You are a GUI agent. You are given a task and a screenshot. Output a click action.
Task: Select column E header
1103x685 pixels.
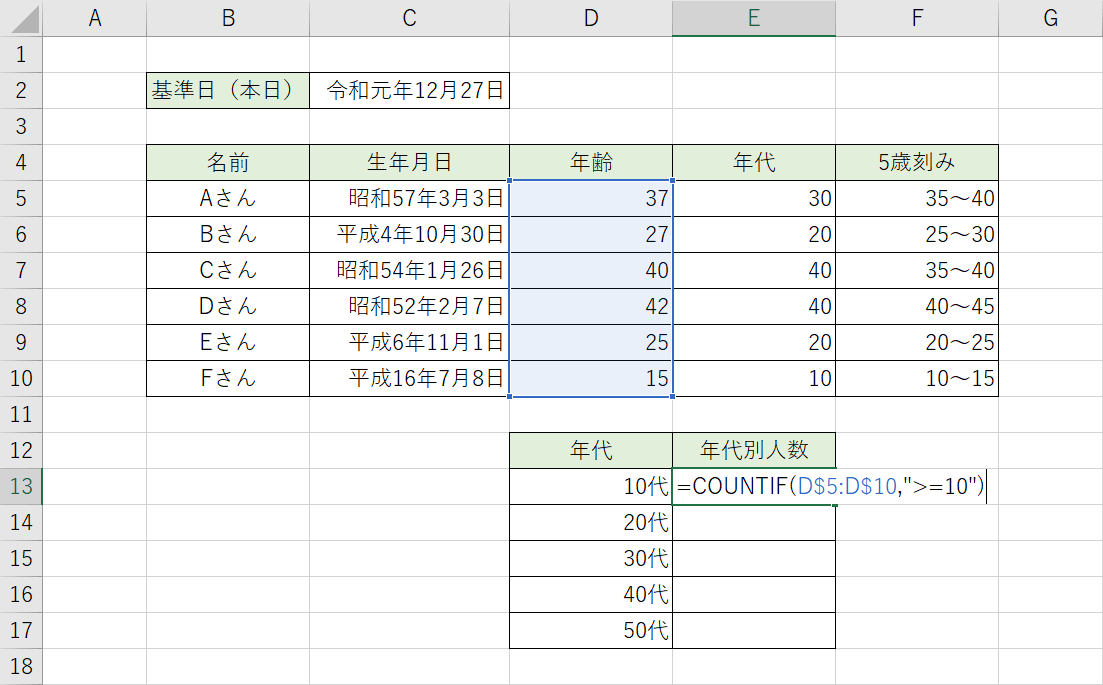coord(754,18)
